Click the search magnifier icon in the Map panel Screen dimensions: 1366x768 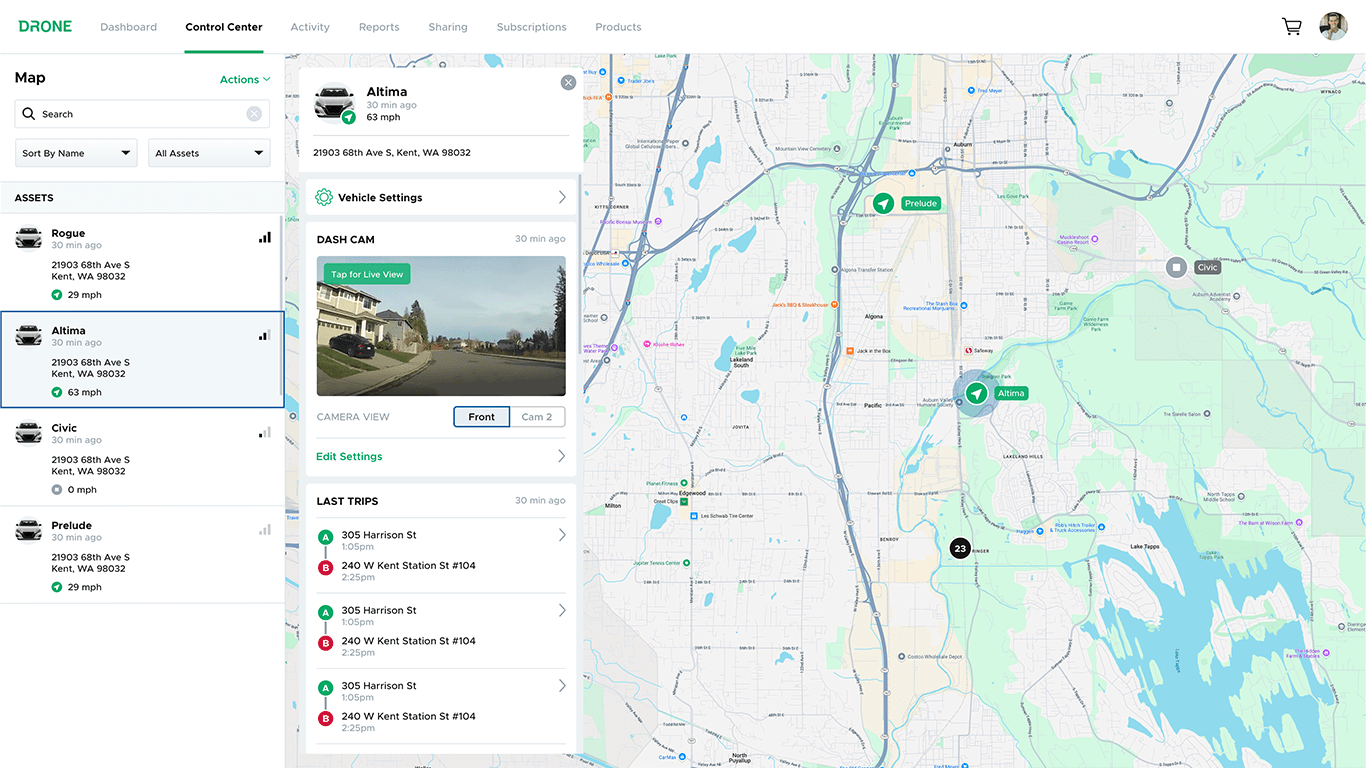point(29,113)
